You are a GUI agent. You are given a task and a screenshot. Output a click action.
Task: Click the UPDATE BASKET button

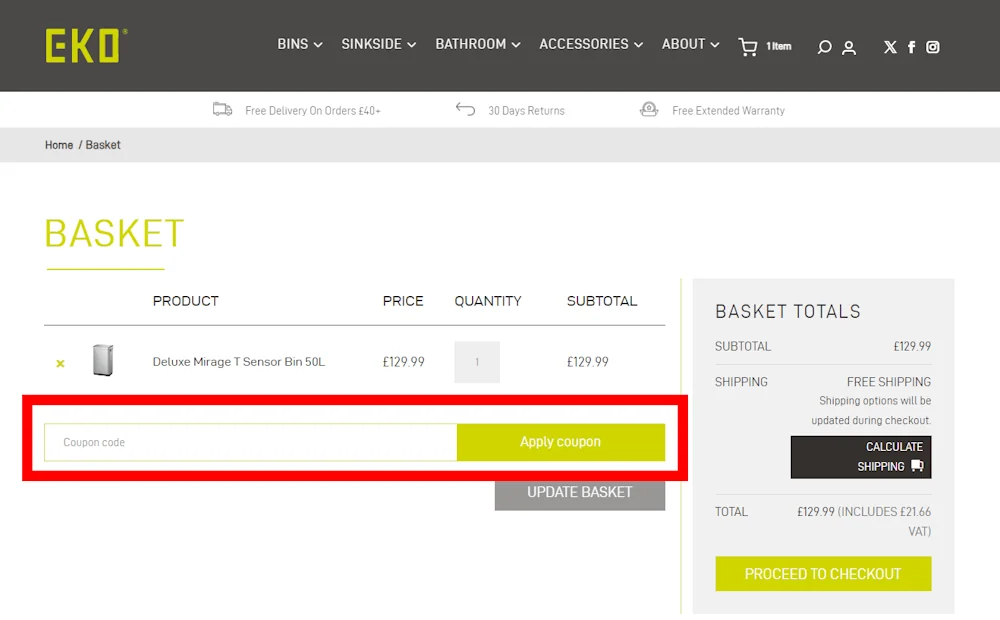[x=580, y=492]
